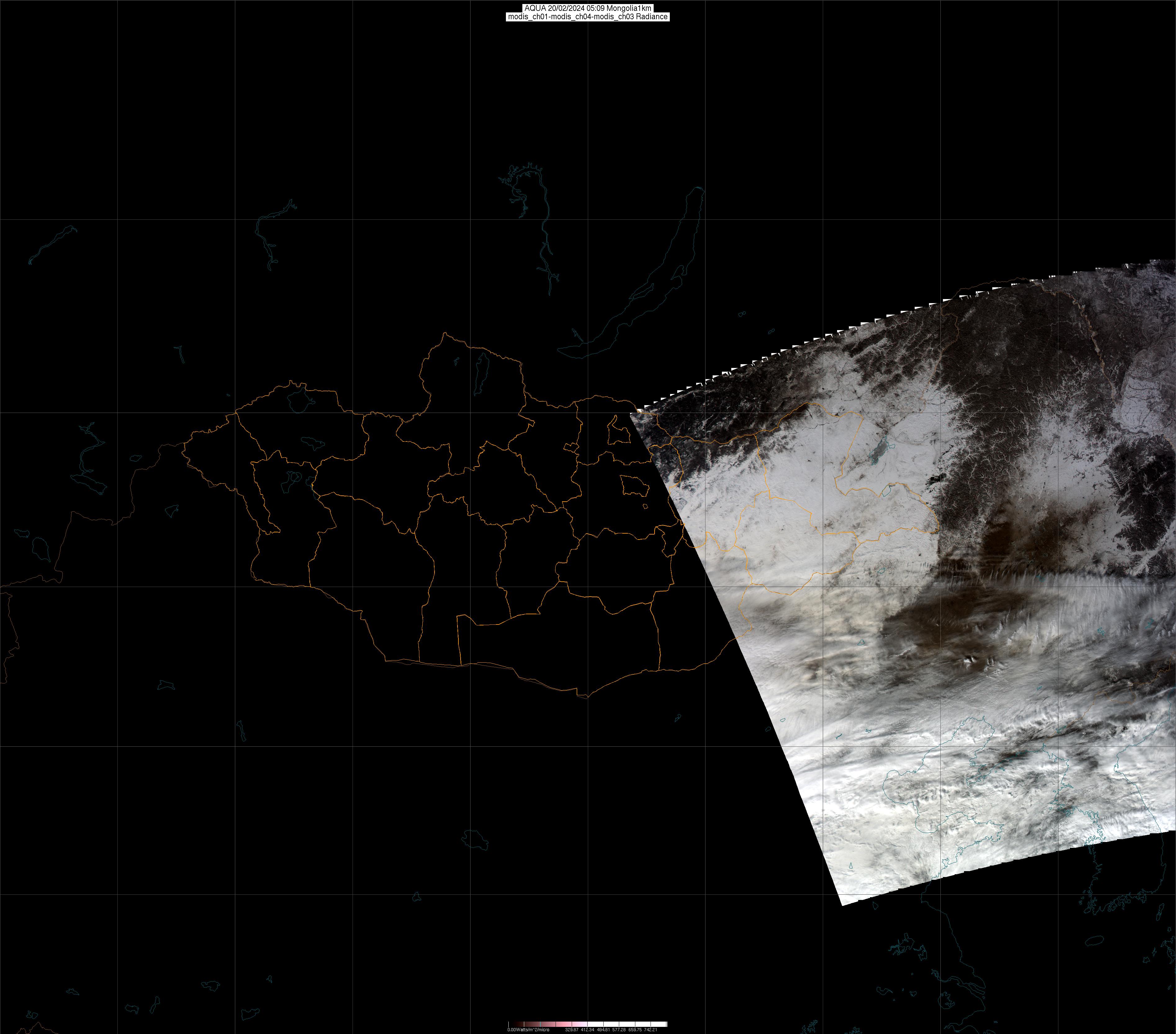The image size is (1176, 1034).
Task: Click the 494.81 colorbar value label
Action: (604, 1030)
